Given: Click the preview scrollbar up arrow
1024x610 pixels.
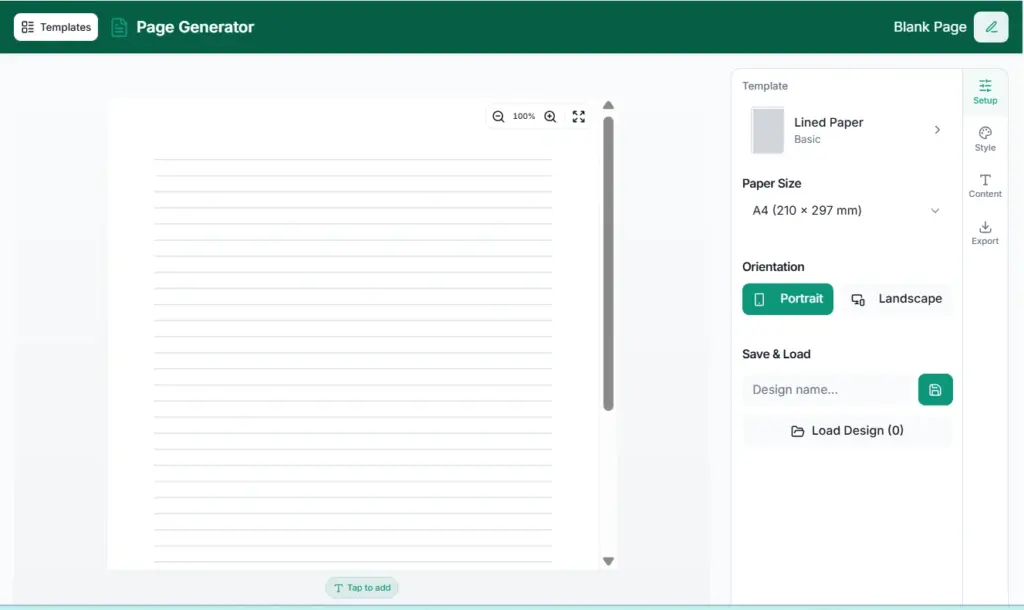Looking at the screenshot, I should pos(608,105).
